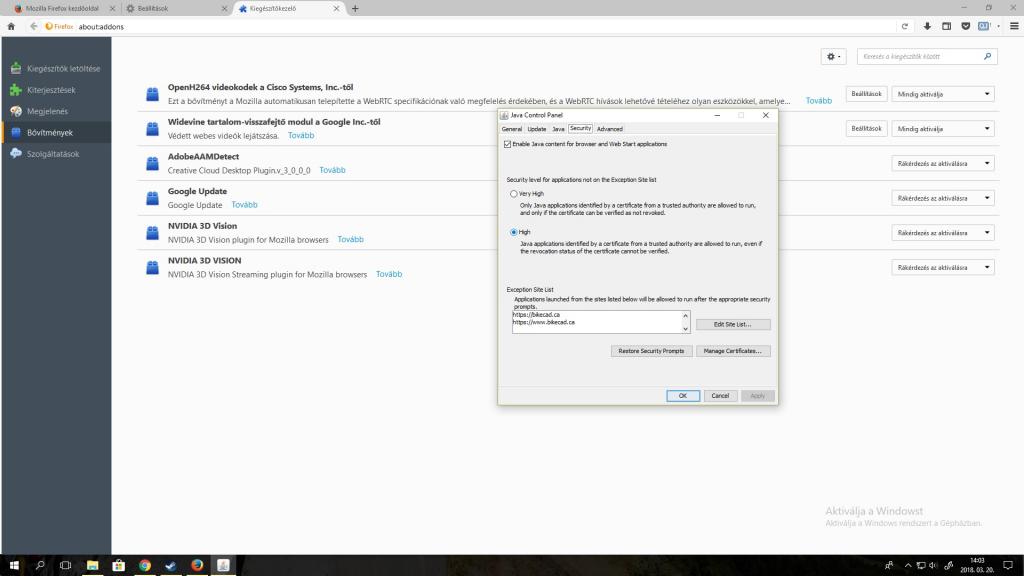Uncheck Enable Java content for browser
The image size is (1024, 576).
(x=507, y=144)
